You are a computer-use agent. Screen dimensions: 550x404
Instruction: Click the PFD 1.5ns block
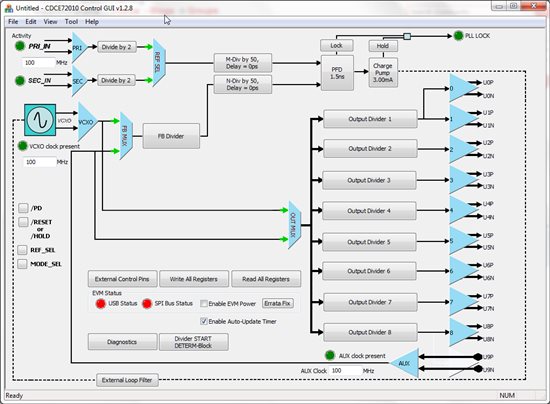(337, 73)
